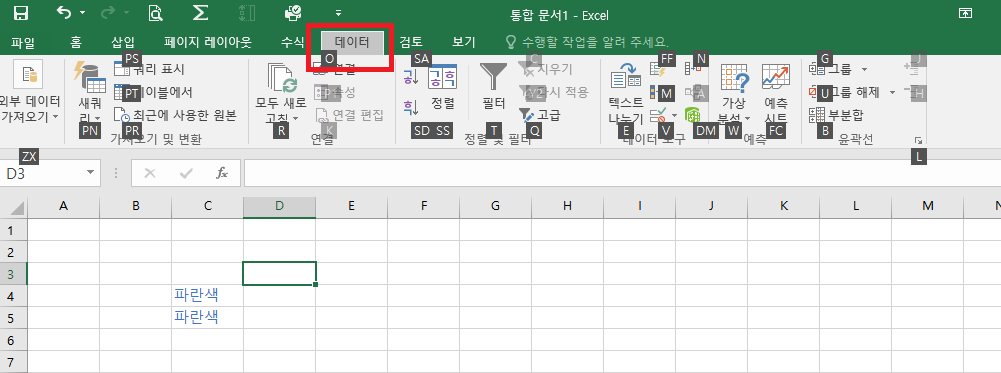Click the 연결 편집 button

tap(350, 116)
